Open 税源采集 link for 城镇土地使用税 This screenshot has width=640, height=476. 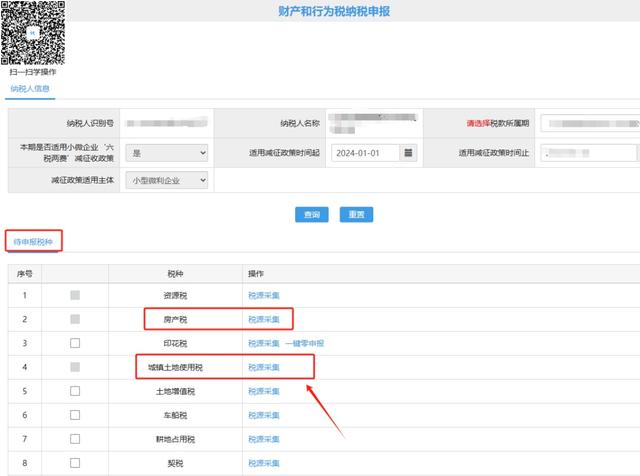click(264, 367)
